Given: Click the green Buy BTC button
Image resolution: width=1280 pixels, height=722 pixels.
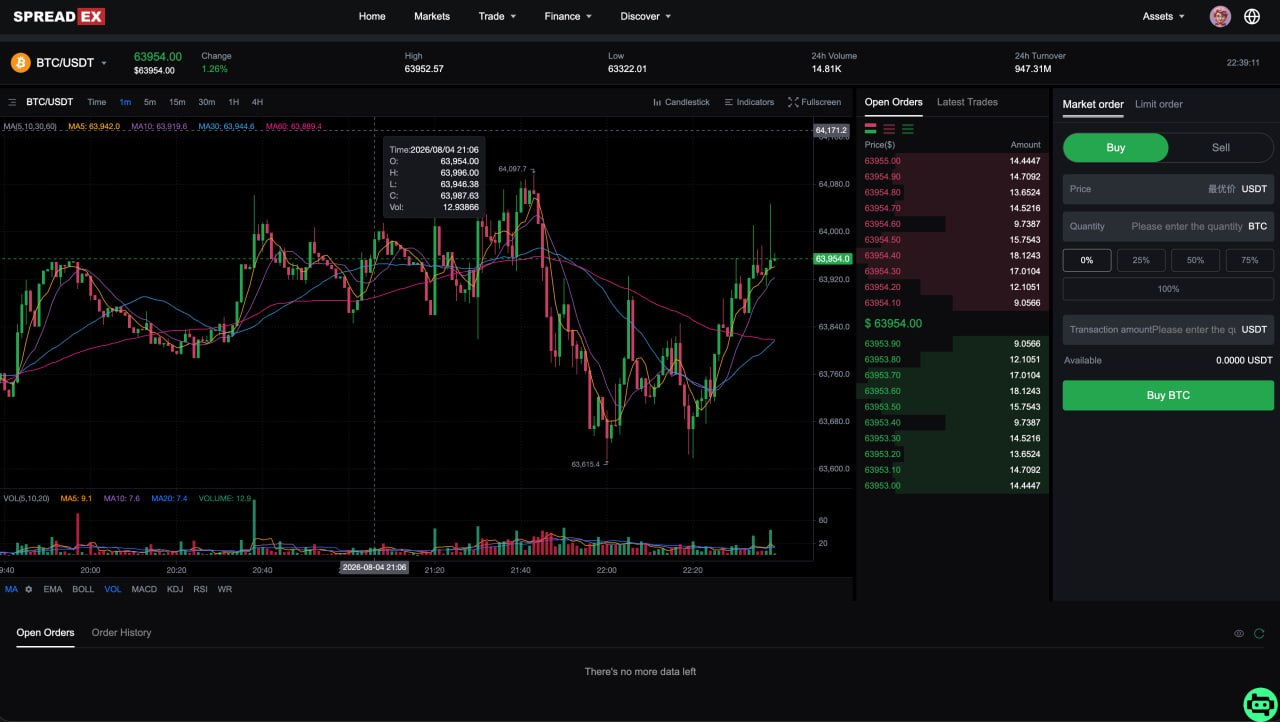Looking at the screenshot, I should pos(1168,395).
